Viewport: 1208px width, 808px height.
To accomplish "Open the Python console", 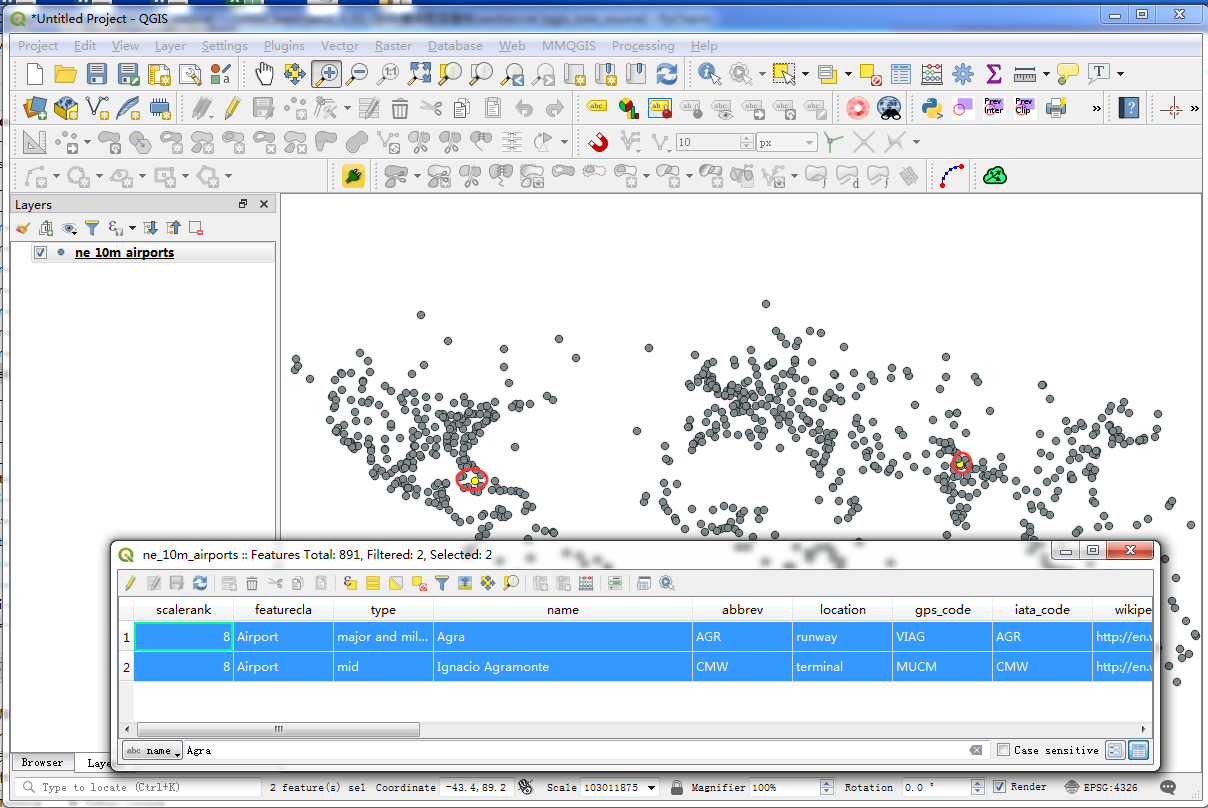I will pyautogui.click(x=932, y=107).
